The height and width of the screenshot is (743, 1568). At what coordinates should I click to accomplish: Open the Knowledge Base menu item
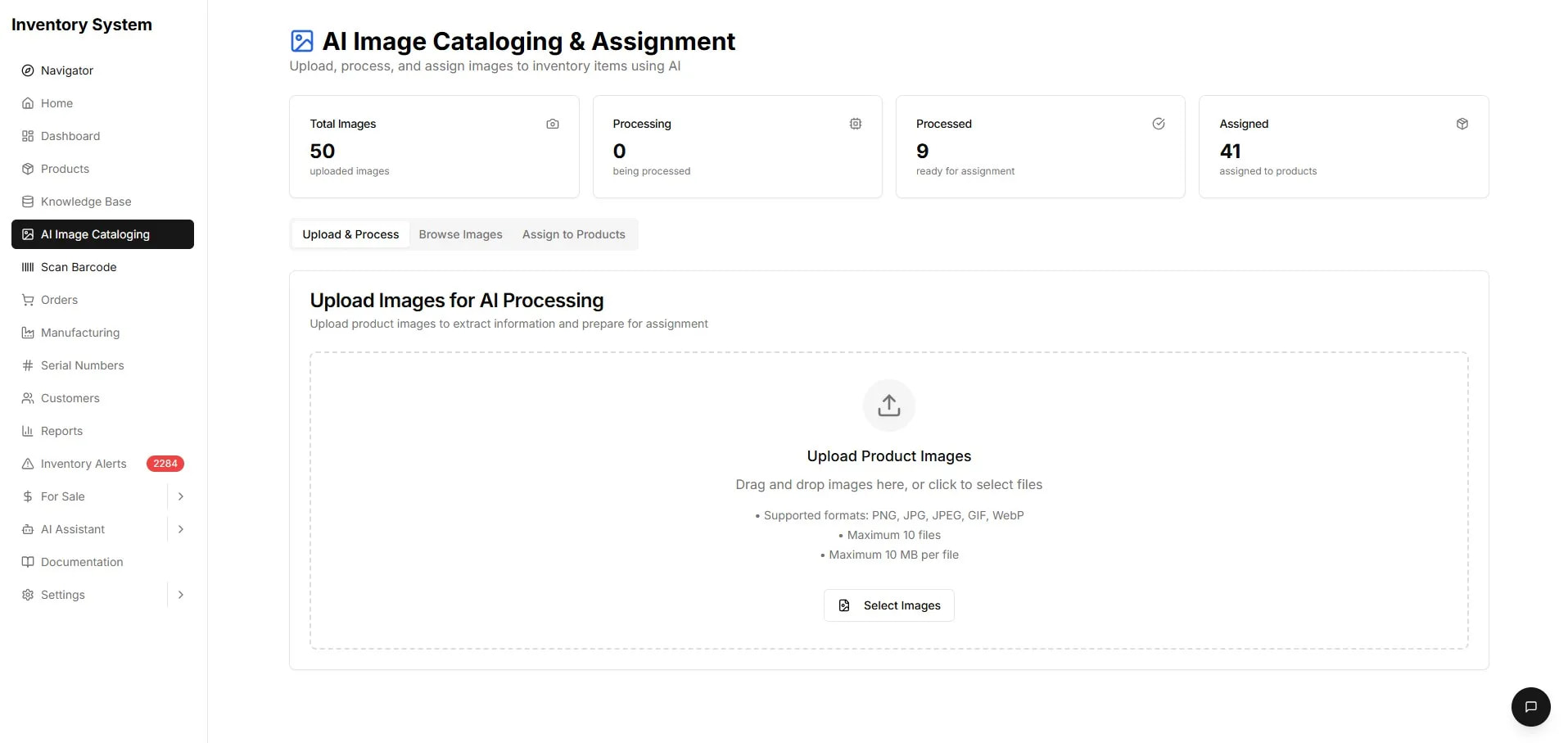point(102,202)
